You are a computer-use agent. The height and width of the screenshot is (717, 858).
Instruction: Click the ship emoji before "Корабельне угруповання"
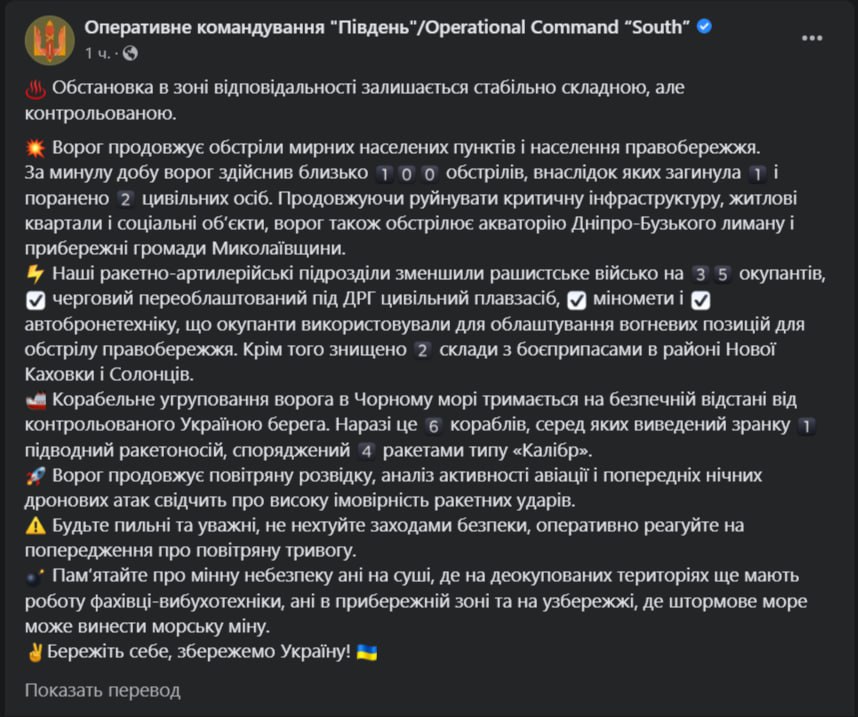pyautogui.click(x=34, y=401)
